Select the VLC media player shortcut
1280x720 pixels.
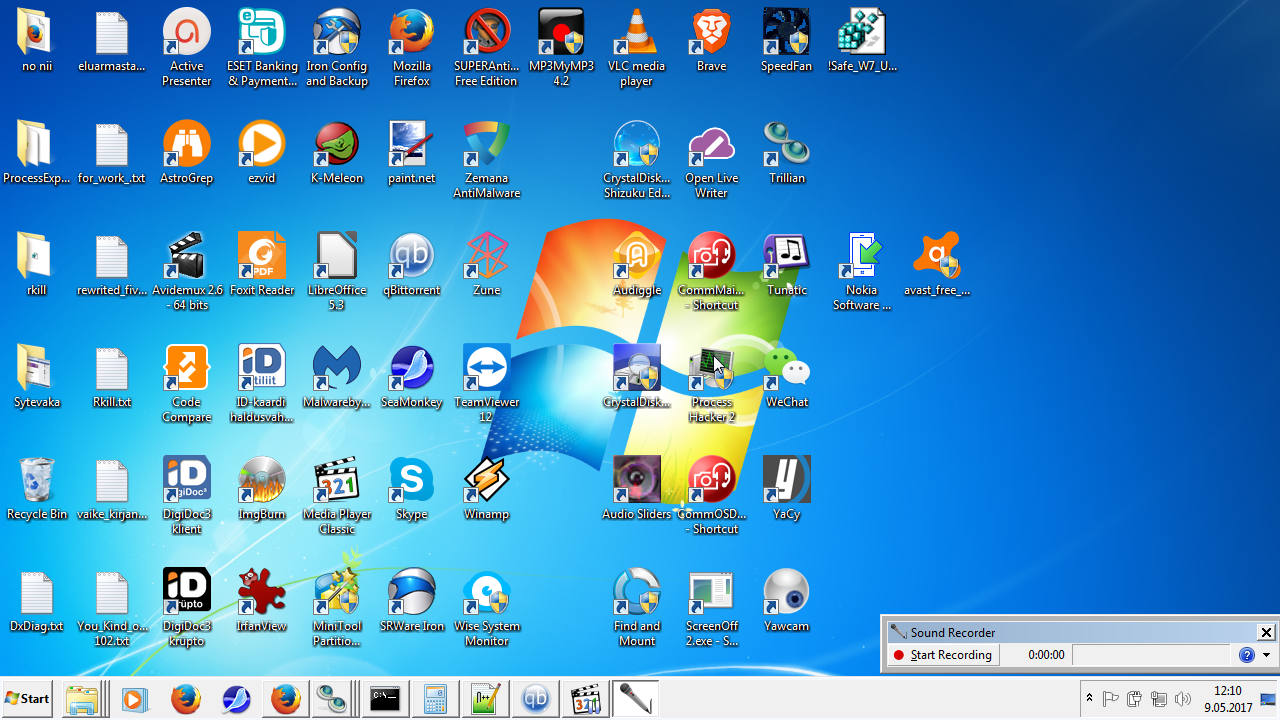[x=636, y=48]
